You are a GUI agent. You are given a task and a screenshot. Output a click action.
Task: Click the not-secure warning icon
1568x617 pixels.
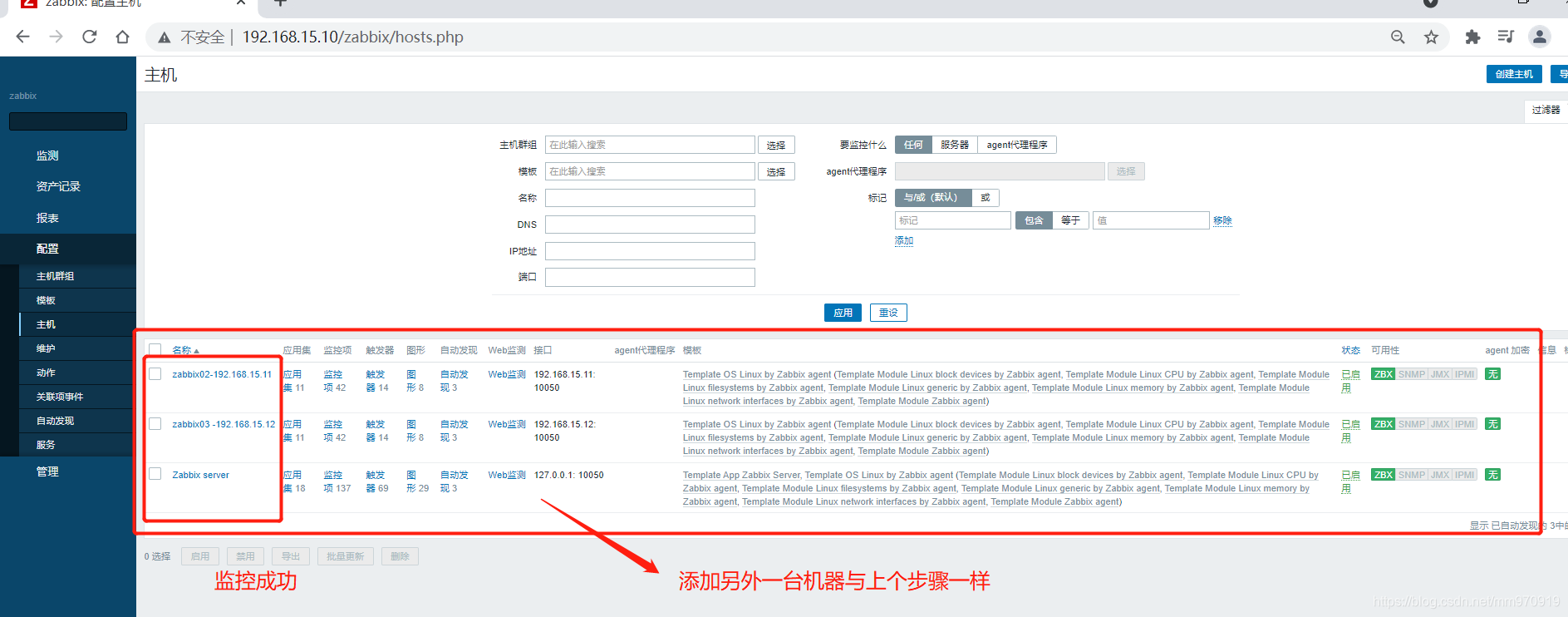click(165, 37)
